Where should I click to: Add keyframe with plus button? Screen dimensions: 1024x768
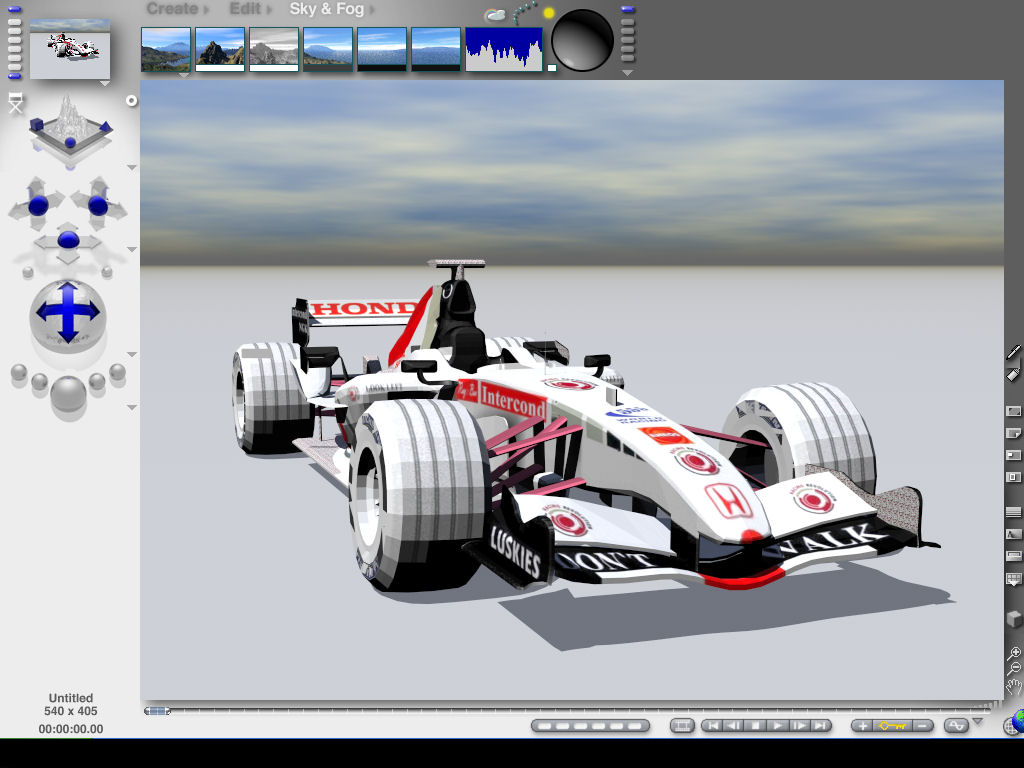point(862,726)
